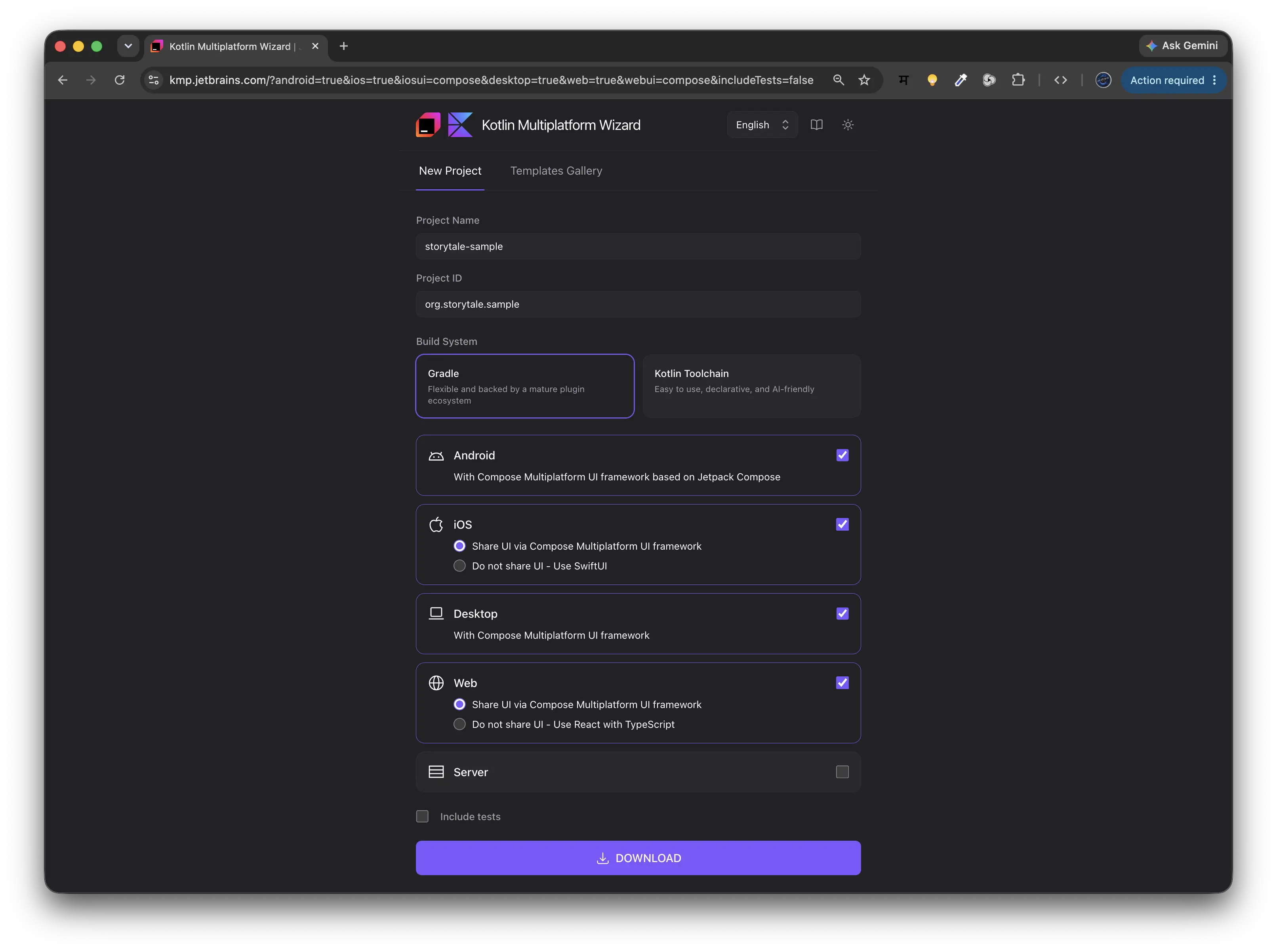This screenshot has width=1277, height=952.
Task: Open the code brackets toolbar icon
Action: pyautogui.click(x=1060, y=80)
